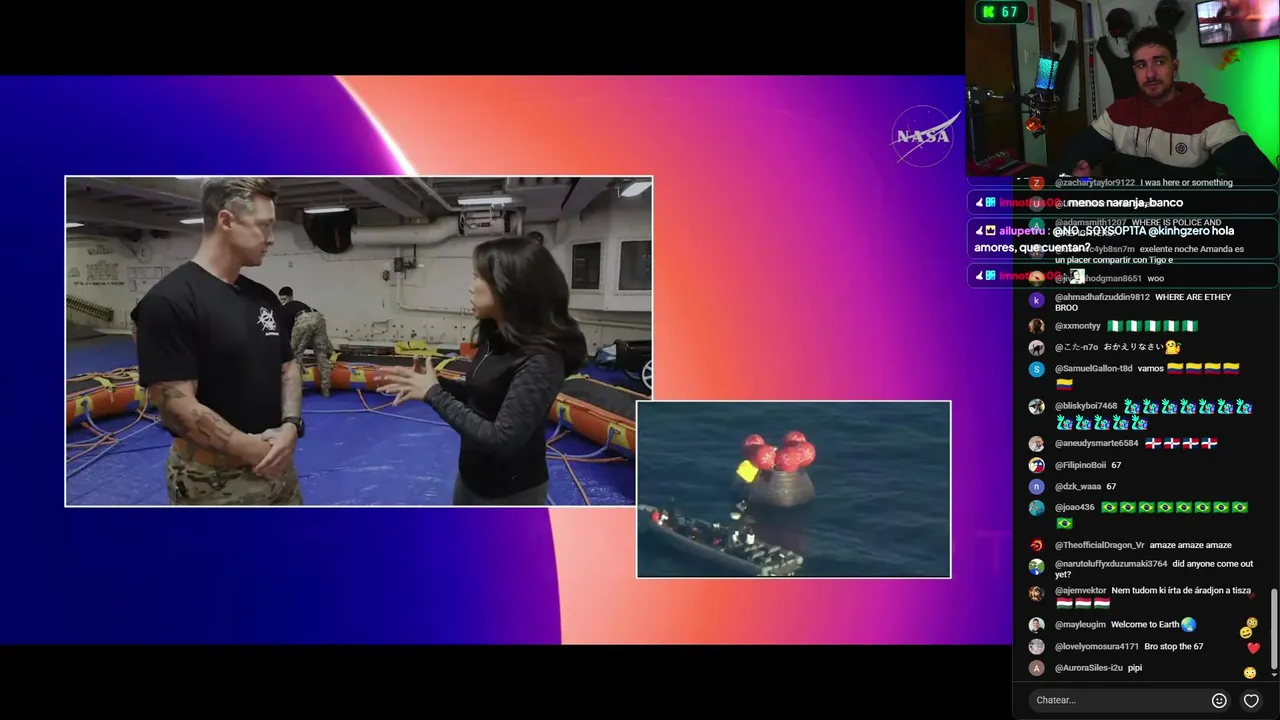The width and height of the screenshot is (1280, 720).
Task: Click @ahmadhafizuddin9812's avatar
Action: tap(1036, 300)
